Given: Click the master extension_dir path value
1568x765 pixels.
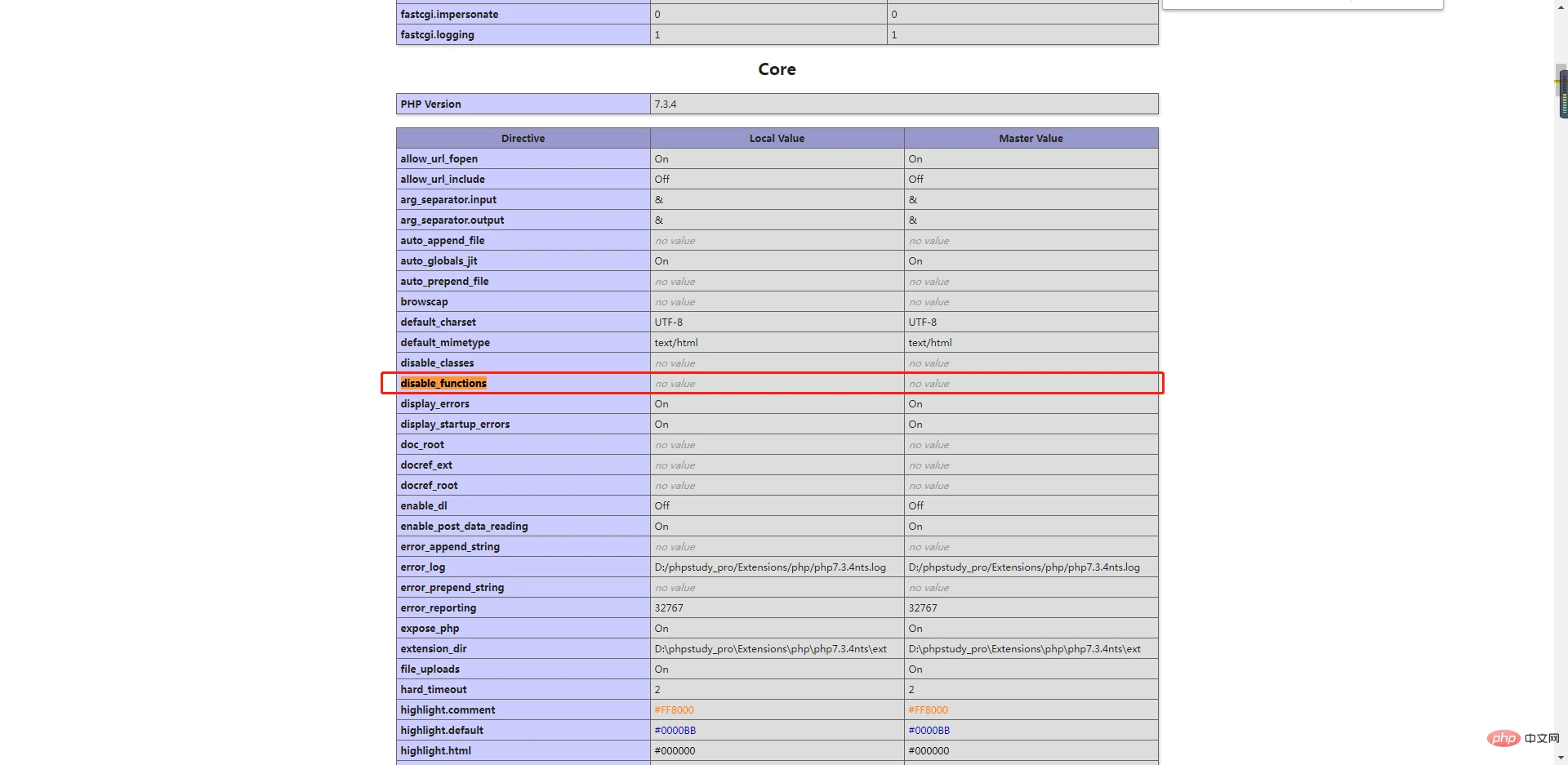Looking at the screenshot, I should coord(1025,649).
